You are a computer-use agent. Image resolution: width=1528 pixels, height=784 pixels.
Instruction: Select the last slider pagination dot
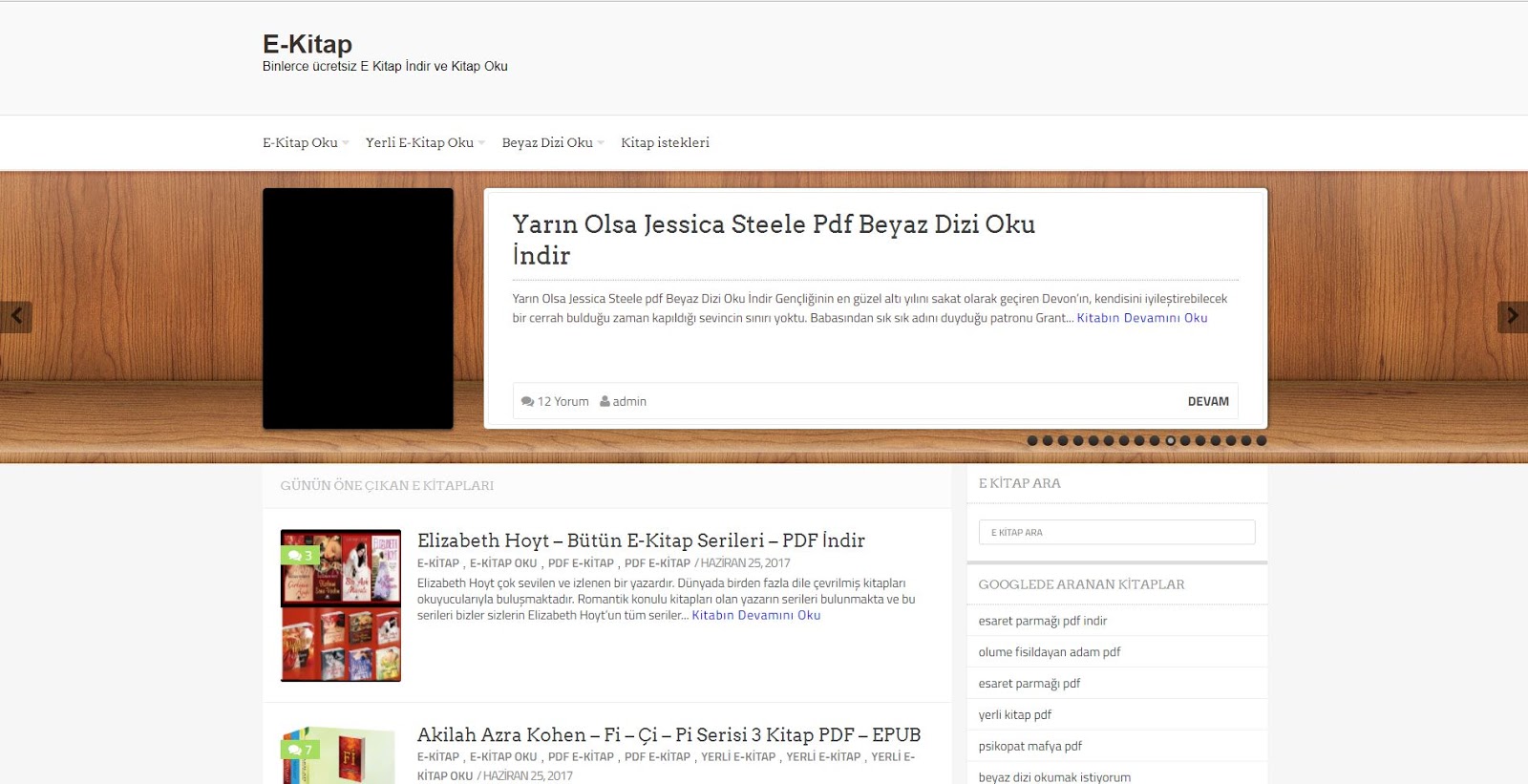coord(1262,441)
